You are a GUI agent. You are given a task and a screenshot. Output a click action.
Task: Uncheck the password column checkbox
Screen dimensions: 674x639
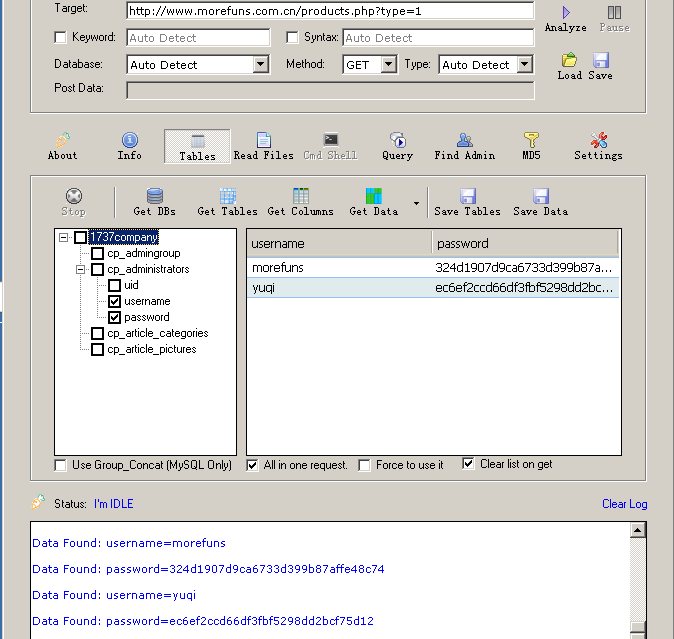[x=114, y=317]
